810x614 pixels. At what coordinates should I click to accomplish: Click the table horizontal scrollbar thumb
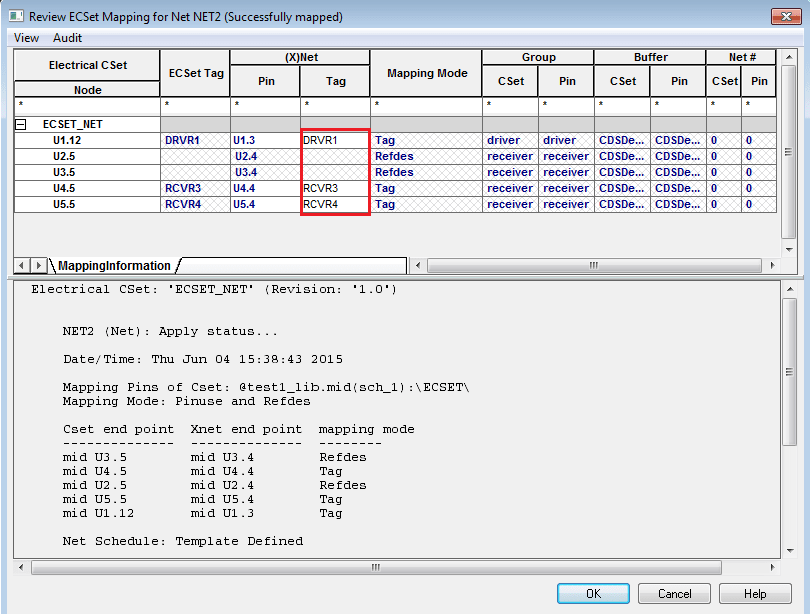[x=594, y=265]
